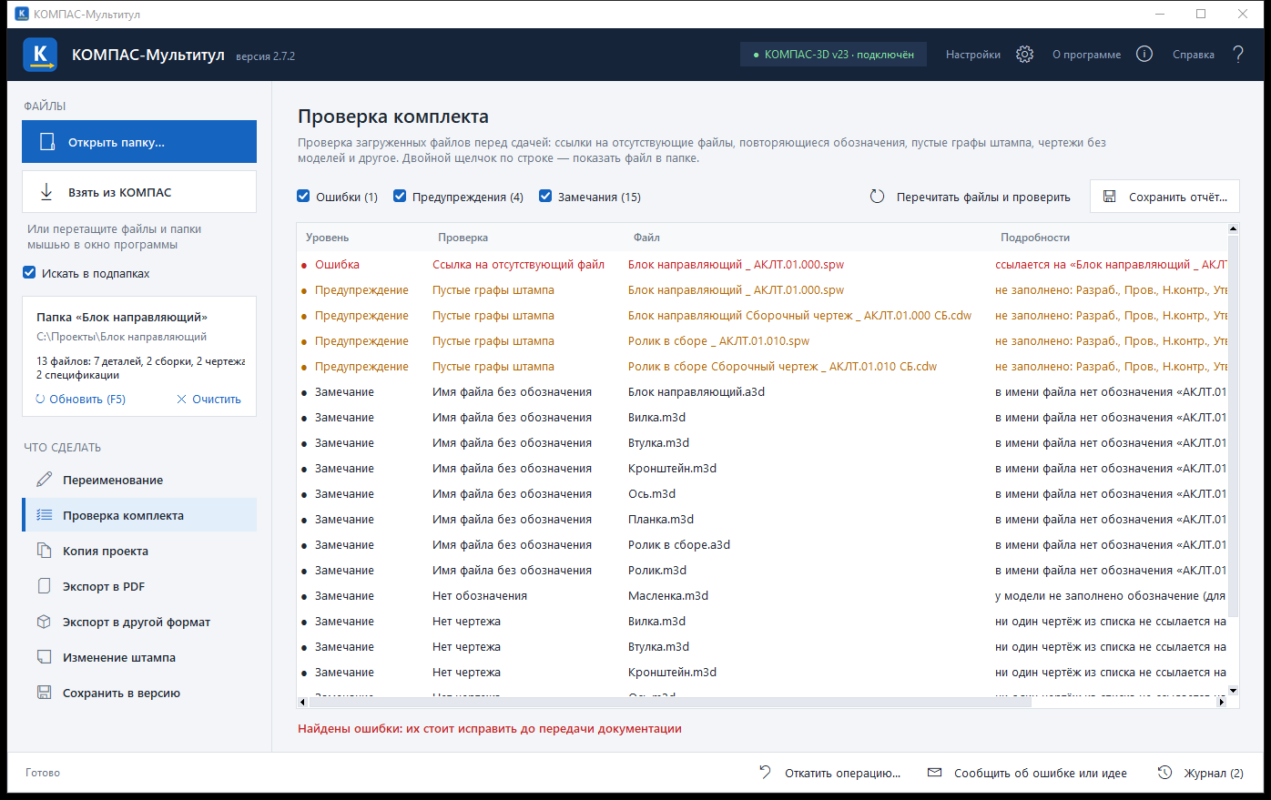This screenshot has width=1271, height=800.
Task: Click the horizontal scrollbar of the results table
Action: 670,703
